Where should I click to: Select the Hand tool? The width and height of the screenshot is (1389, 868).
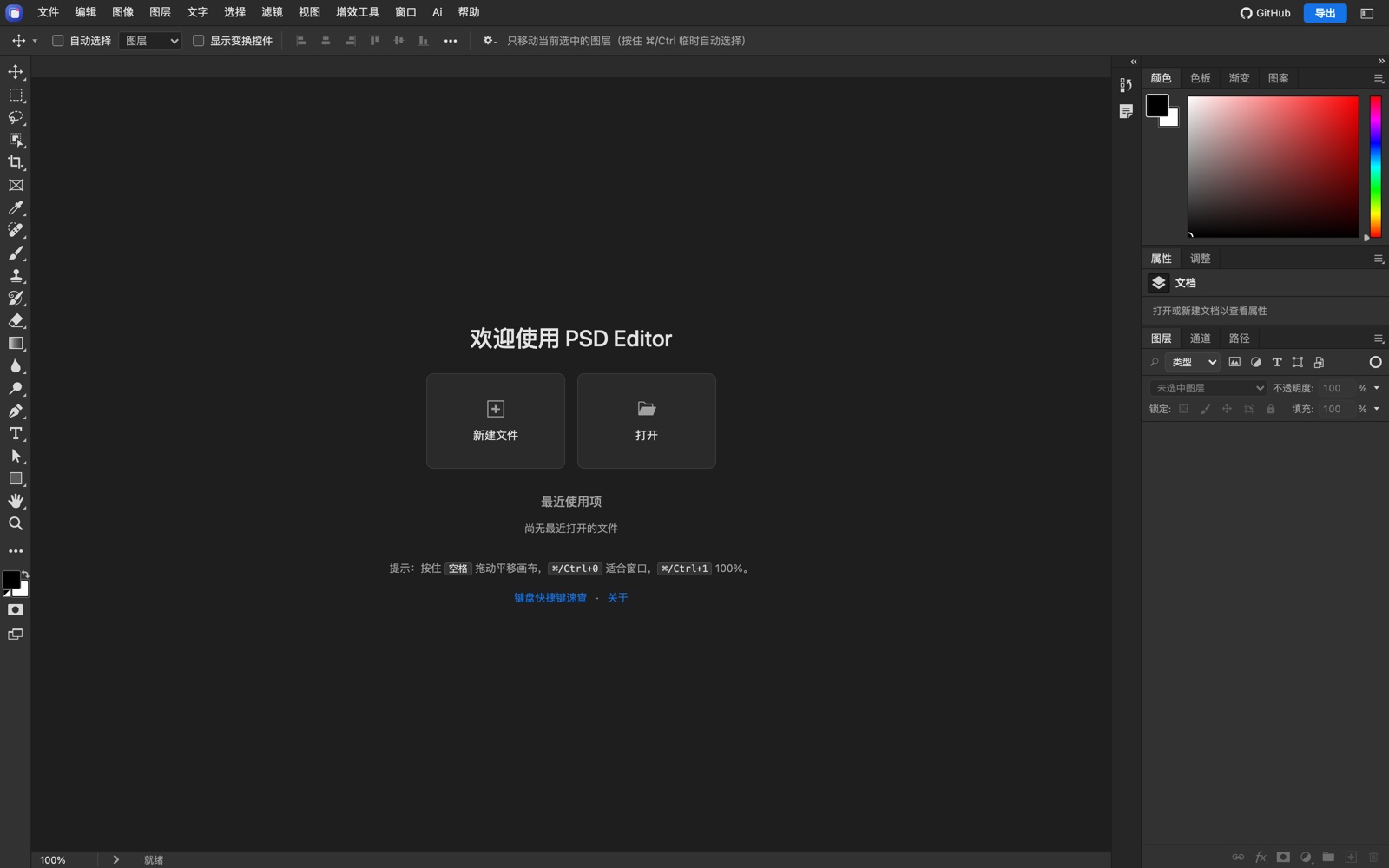click(16, 501)
